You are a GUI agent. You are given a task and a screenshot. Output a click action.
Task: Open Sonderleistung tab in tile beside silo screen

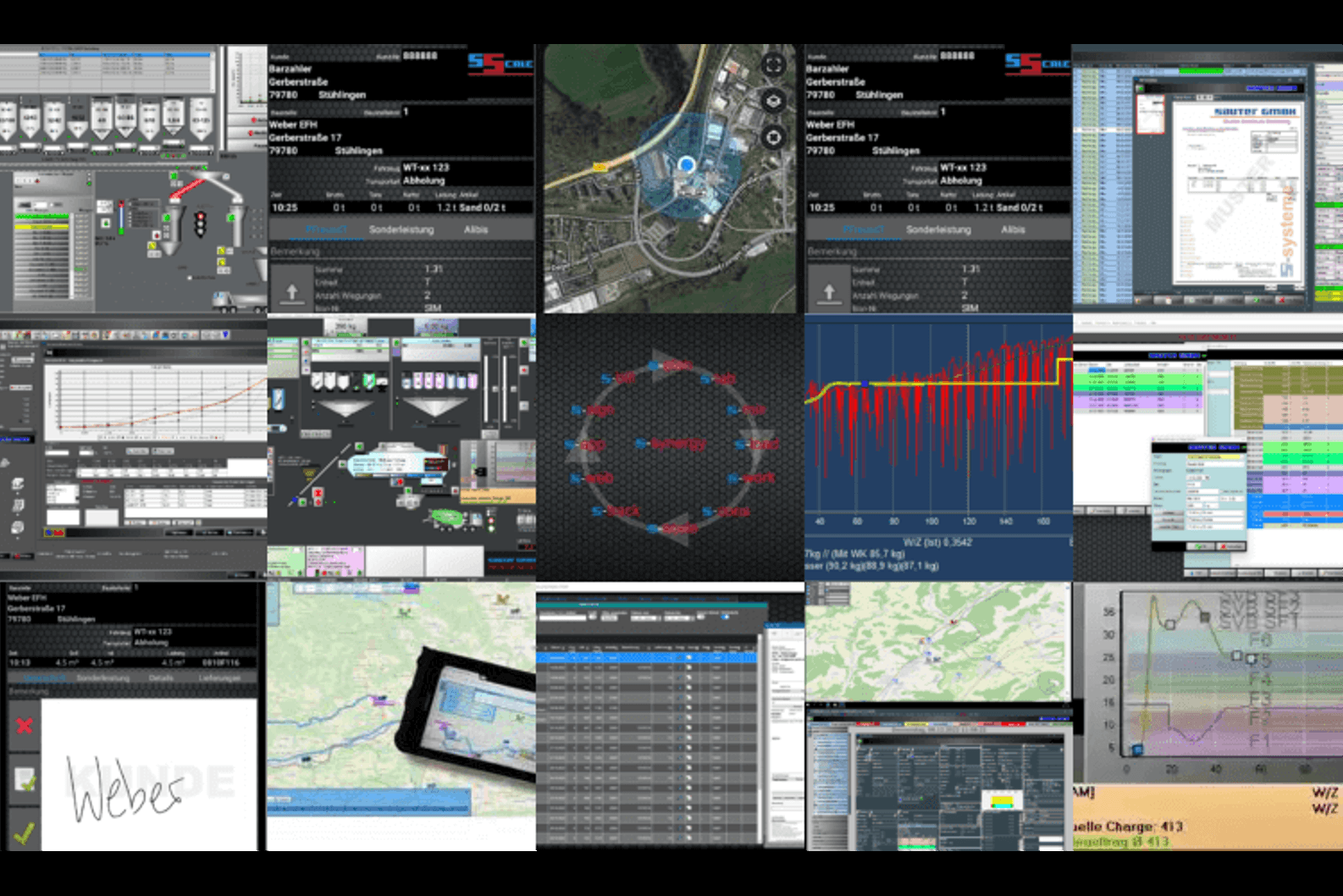pyautogui.click(x=401, y=230)
